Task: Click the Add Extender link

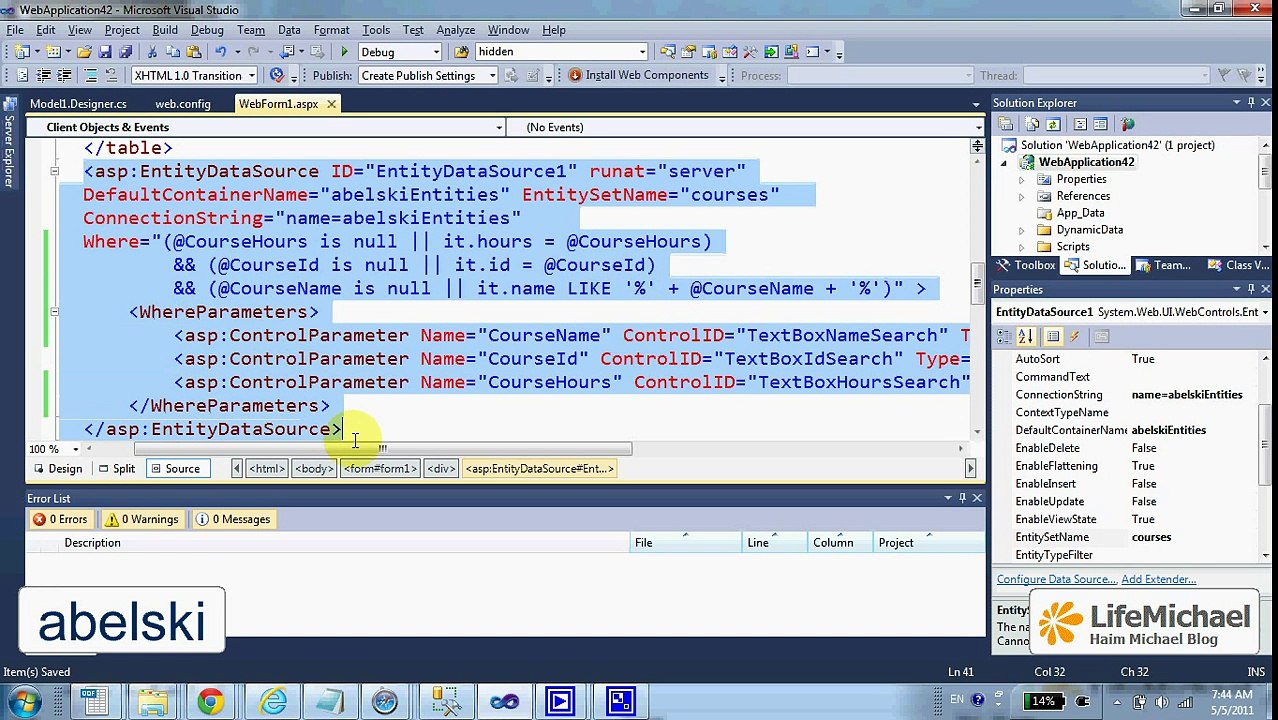Action: point(1158,579)
